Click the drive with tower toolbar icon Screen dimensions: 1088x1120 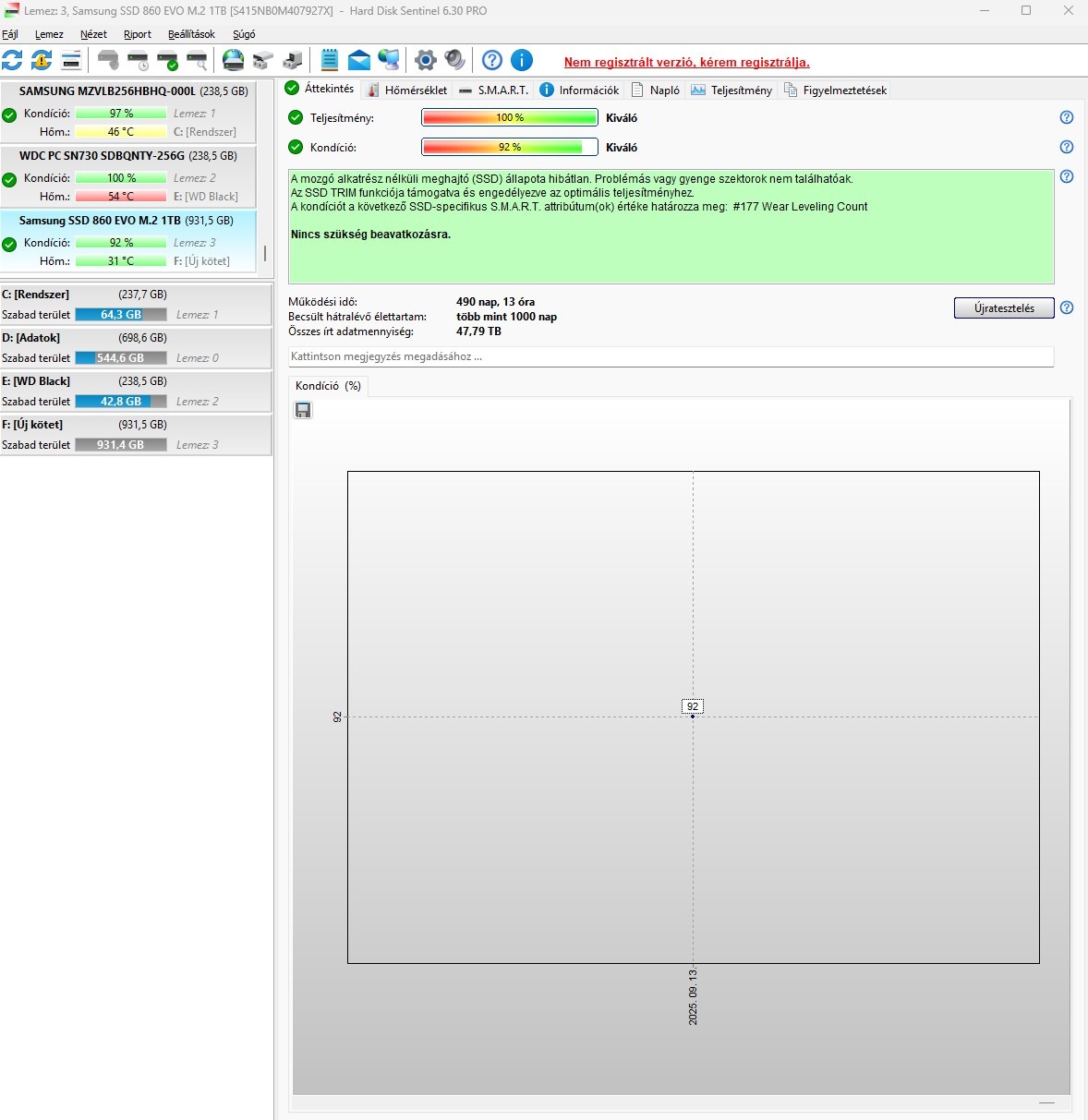293,61
